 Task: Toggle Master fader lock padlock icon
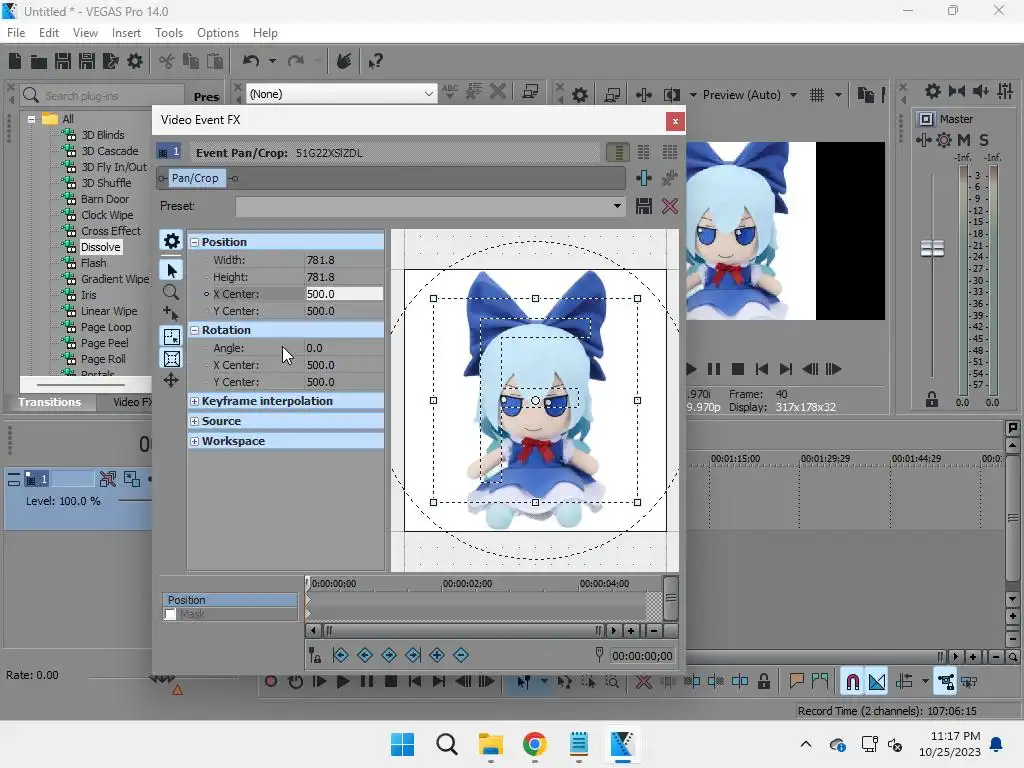tap(932, 399)
